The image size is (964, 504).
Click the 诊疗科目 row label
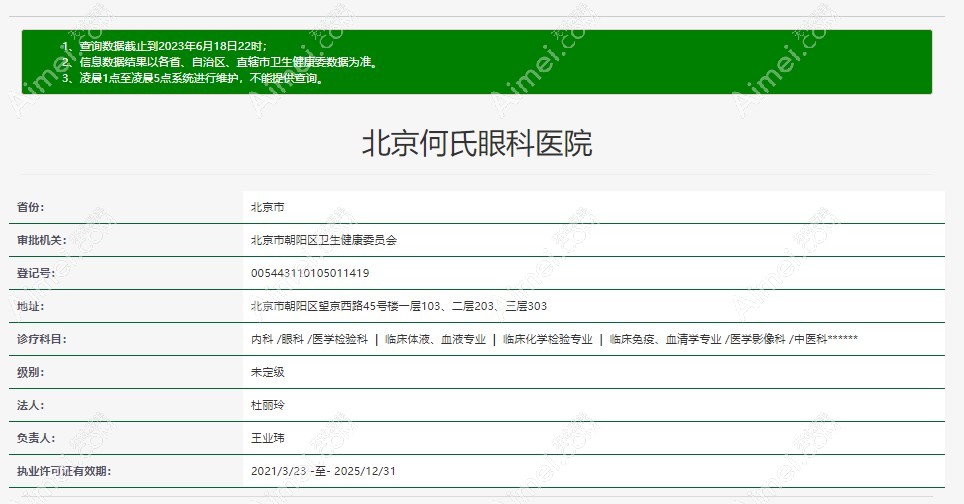(42, 339)
